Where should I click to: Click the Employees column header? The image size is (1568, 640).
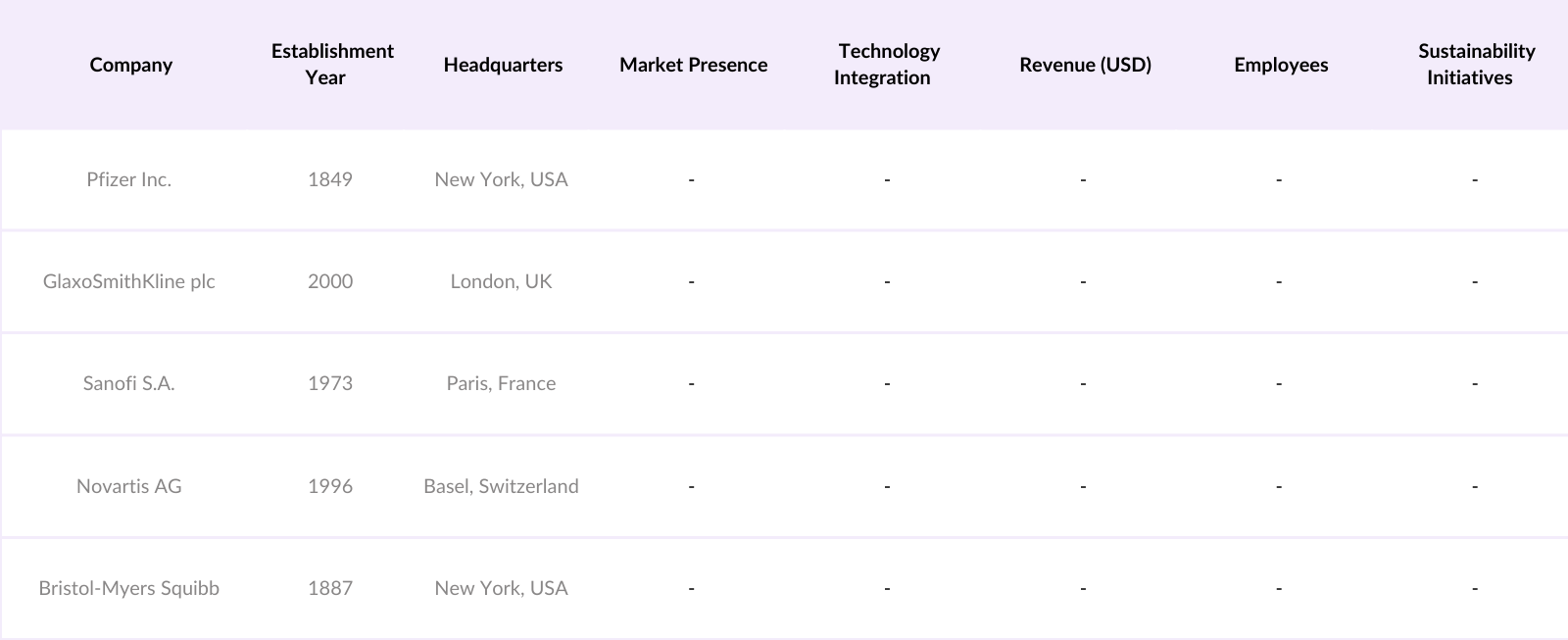(1281, 65)
